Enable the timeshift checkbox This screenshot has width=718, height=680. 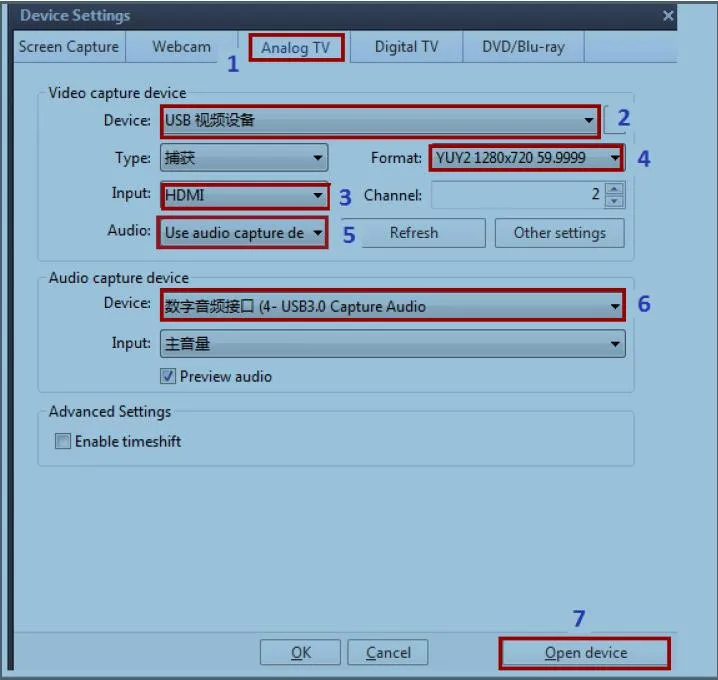point(63,441)
